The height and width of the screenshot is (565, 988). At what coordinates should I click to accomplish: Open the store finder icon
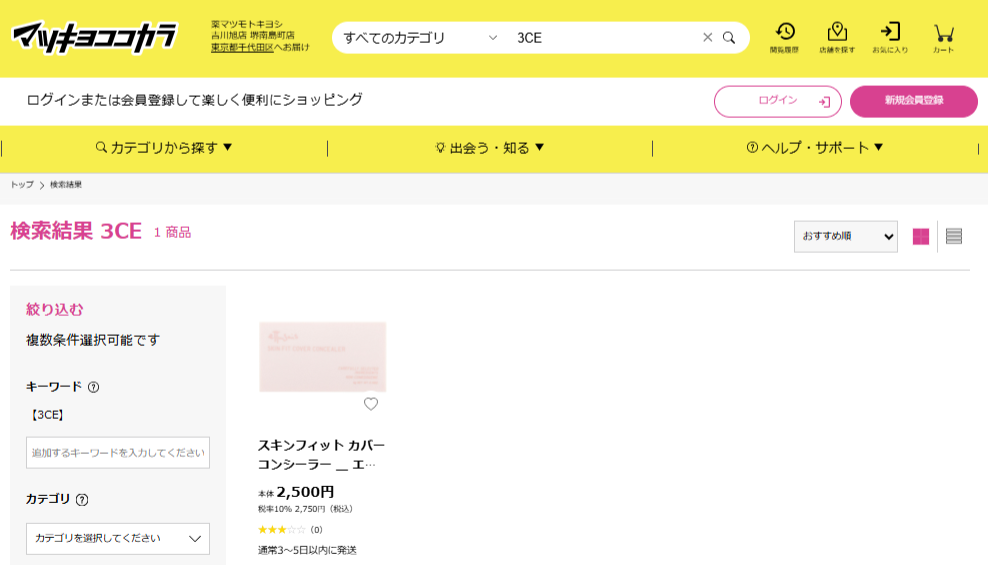[837, 38]
